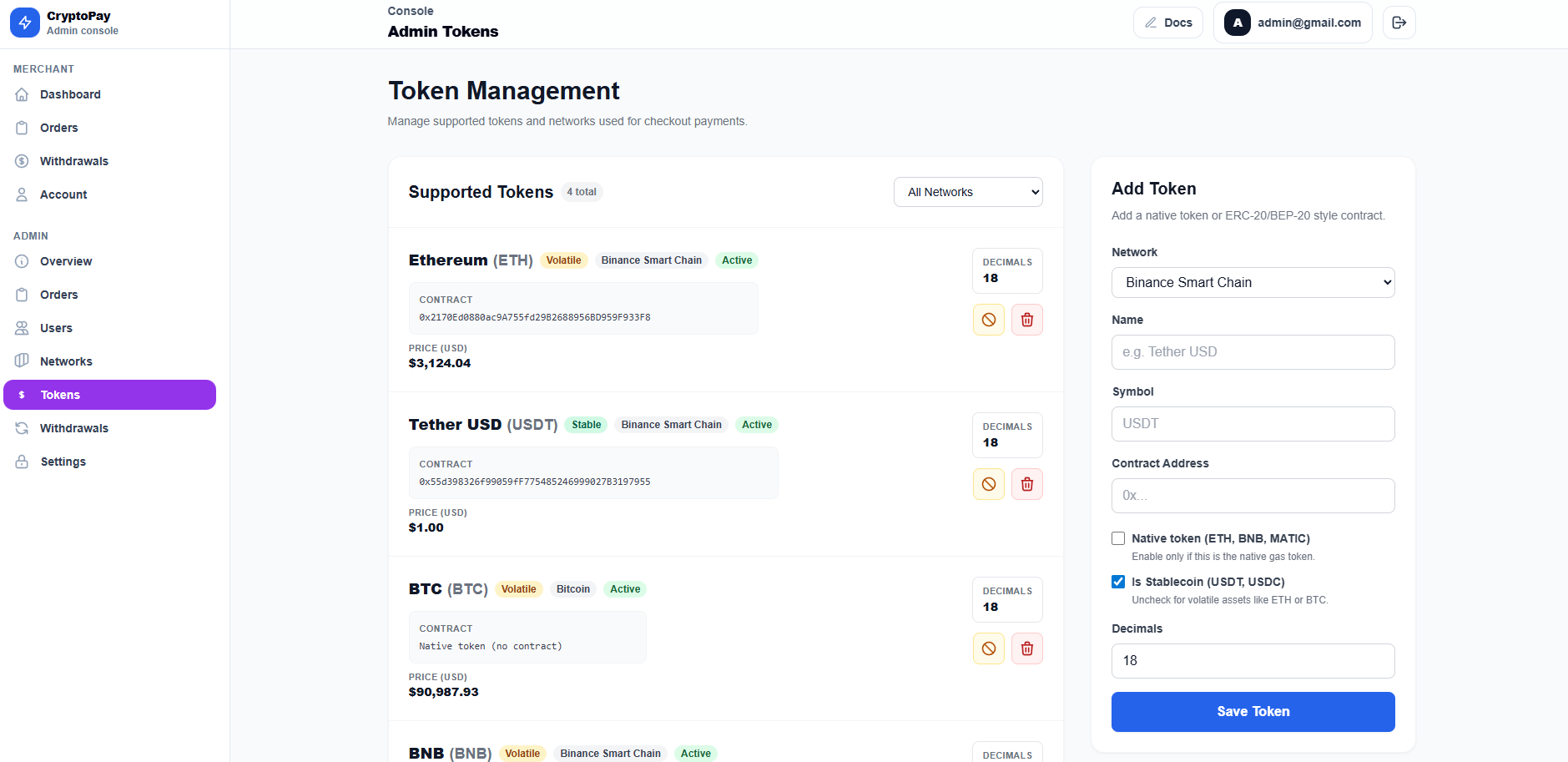Image resolution: width=1568 pixels, height=762 pixels.
Task: Expand the Network selector in Add Token
Action: point(1252,282)
